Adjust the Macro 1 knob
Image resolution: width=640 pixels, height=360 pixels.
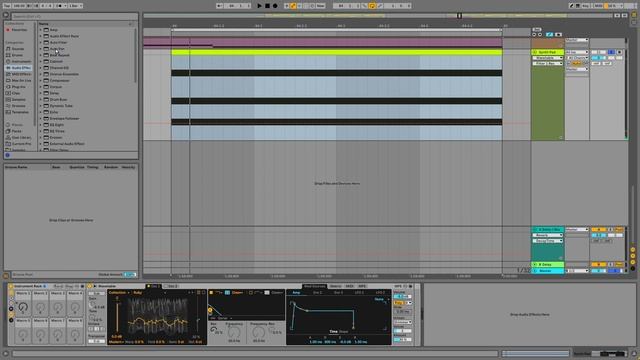point(23,307)
